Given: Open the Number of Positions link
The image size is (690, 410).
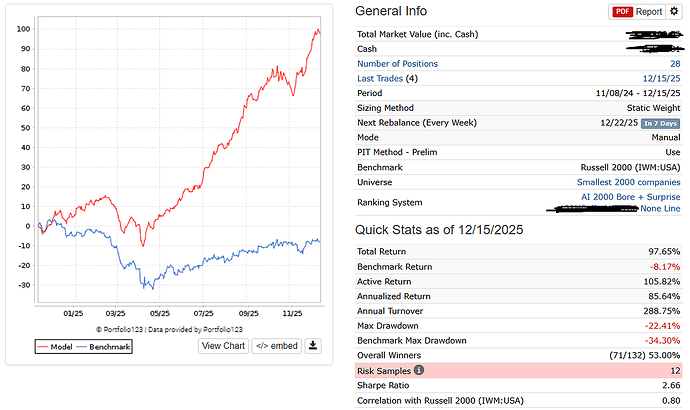Looking at the screenshot, I should point(397,64).
